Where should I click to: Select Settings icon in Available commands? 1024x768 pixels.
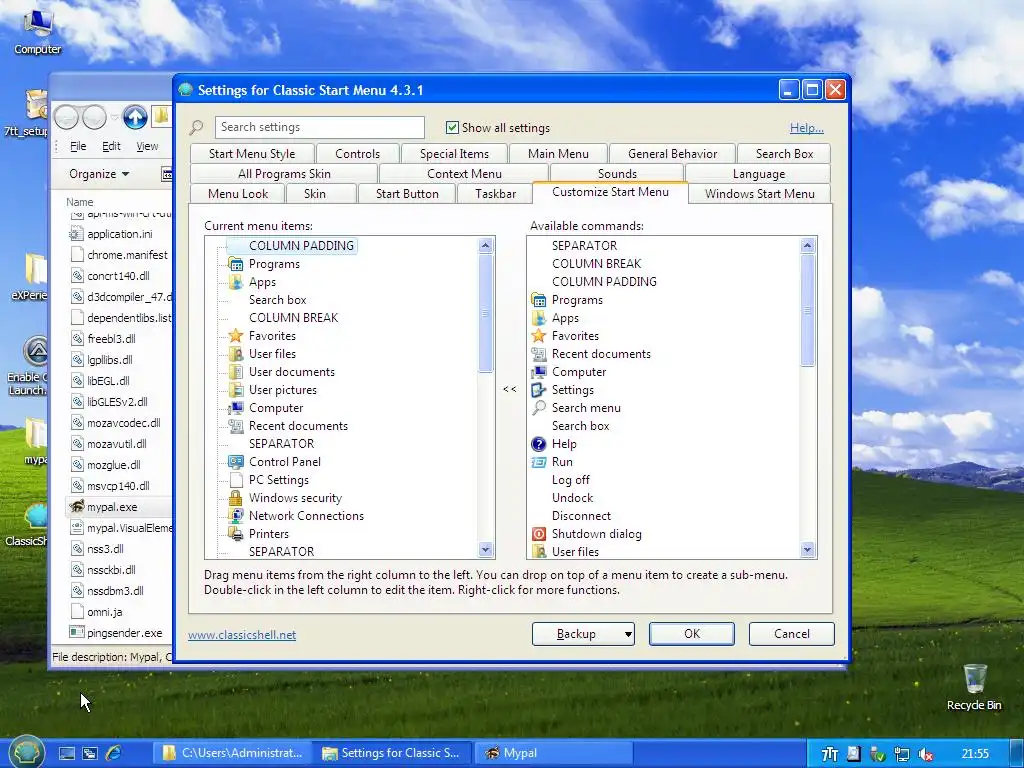point(539,390)
